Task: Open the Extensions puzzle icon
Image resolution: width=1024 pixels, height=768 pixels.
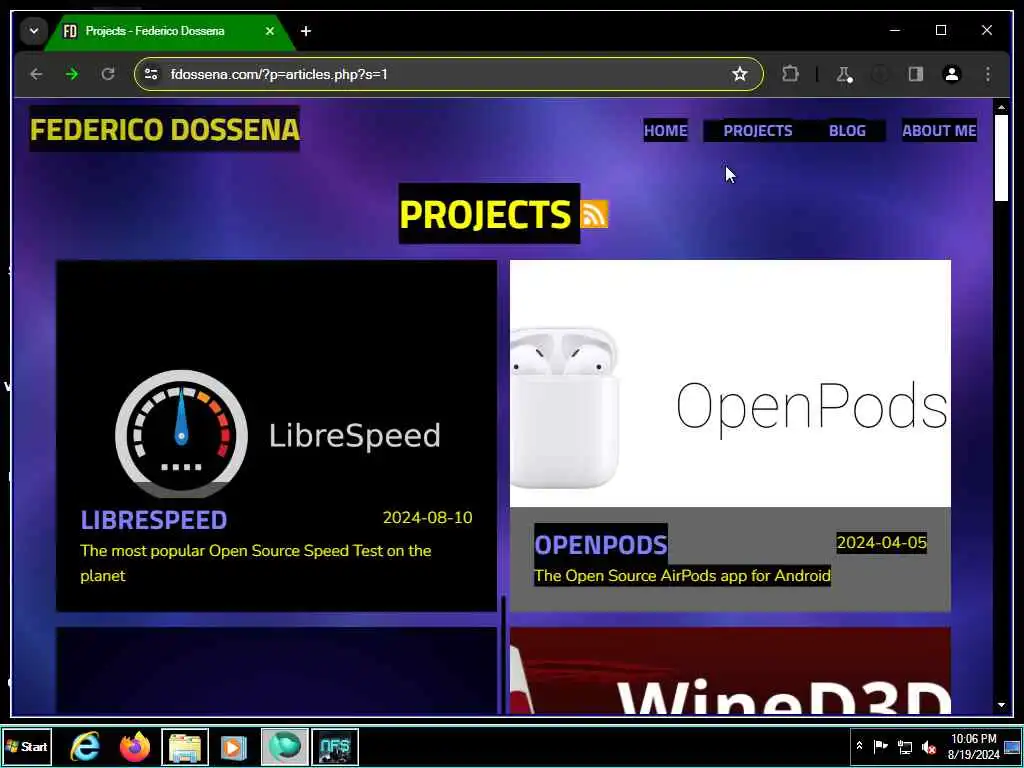Action: coord(790,74)
